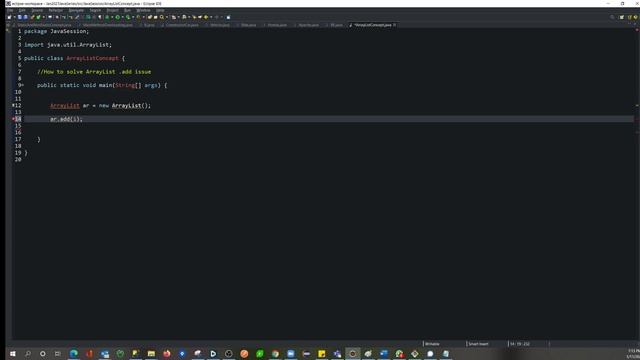The height and width of the screenshot is (360, 640).
Task: Open the File menu
Action: tap(10, 10)
